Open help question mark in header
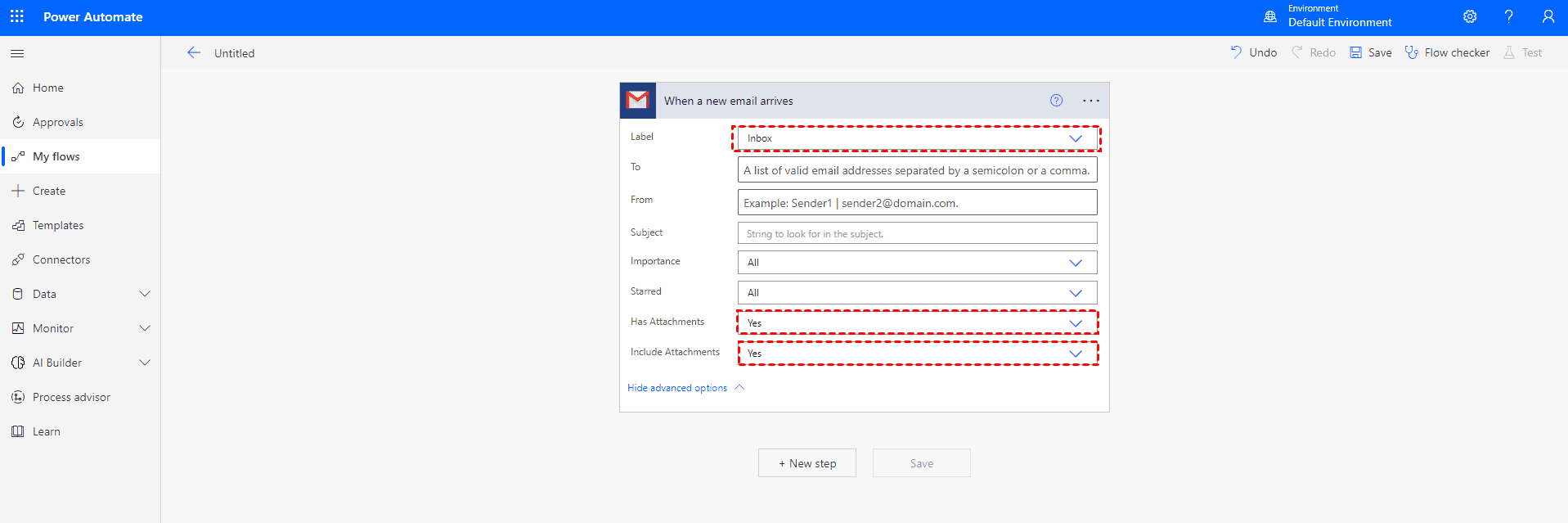Image resolution: width=1568 pixels, height=523 pixels. pyautogui.click(x=1509, y=16)
